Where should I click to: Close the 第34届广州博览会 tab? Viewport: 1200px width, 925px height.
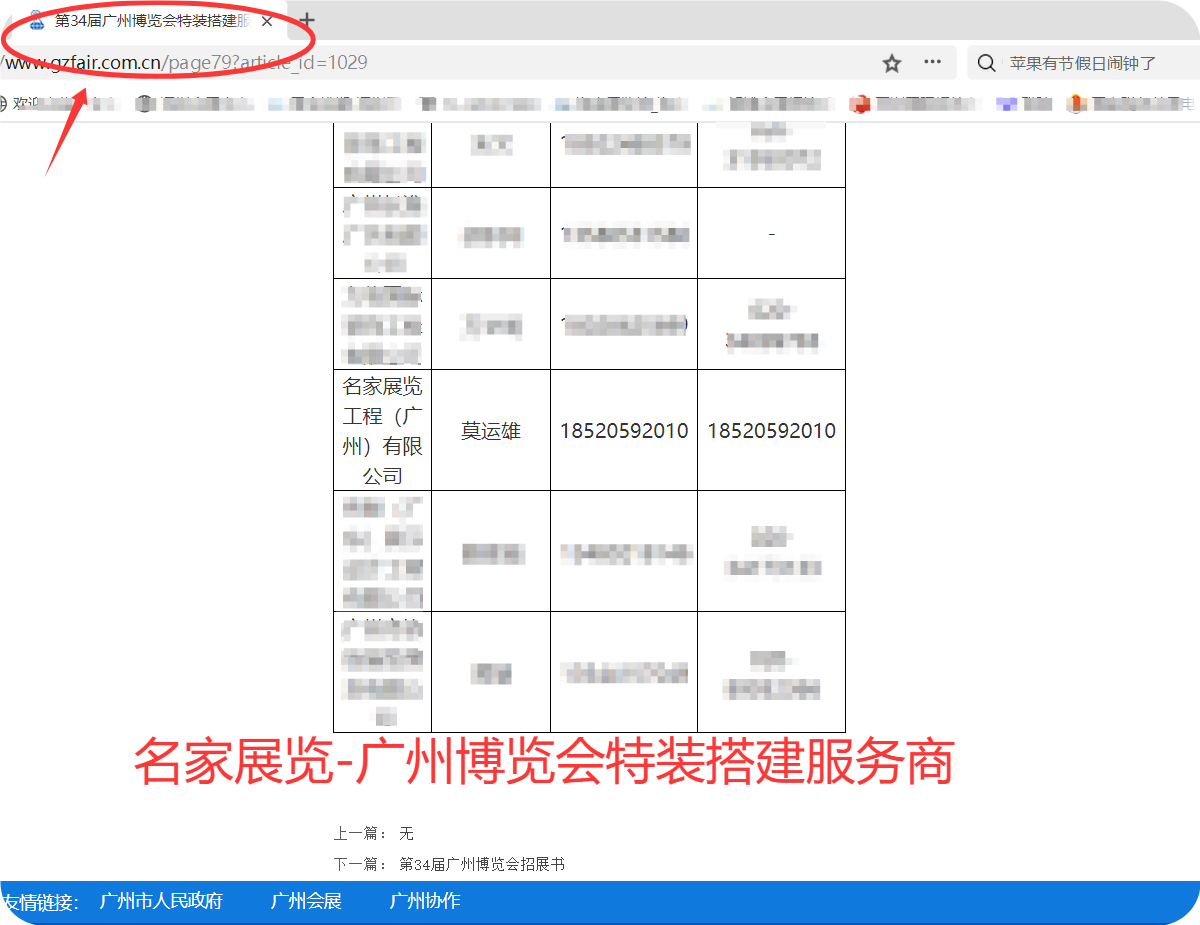pyautogui.click(x=267, y=20)
